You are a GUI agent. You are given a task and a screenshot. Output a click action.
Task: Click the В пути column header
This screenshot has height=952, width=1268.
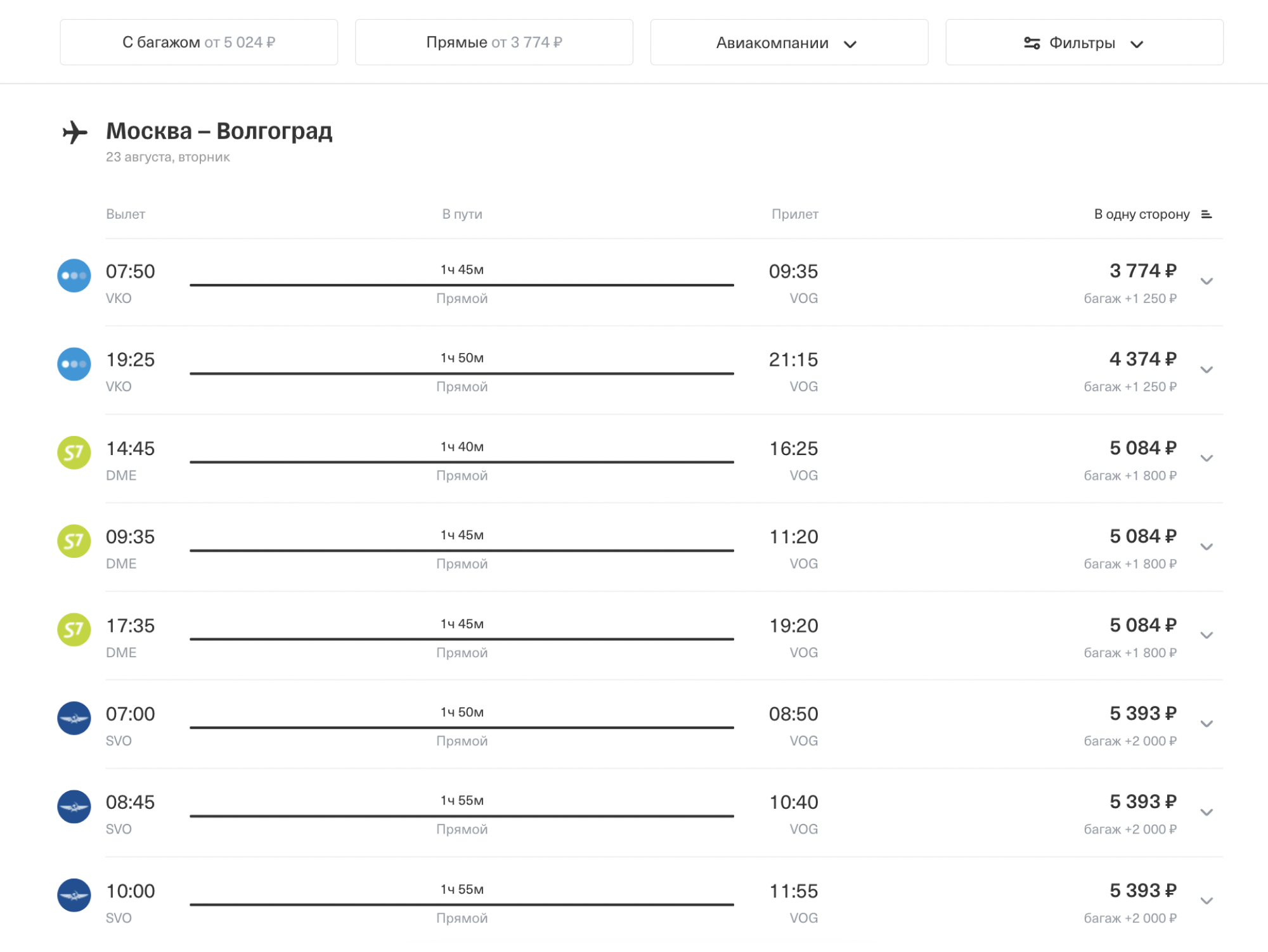point(462,214)
